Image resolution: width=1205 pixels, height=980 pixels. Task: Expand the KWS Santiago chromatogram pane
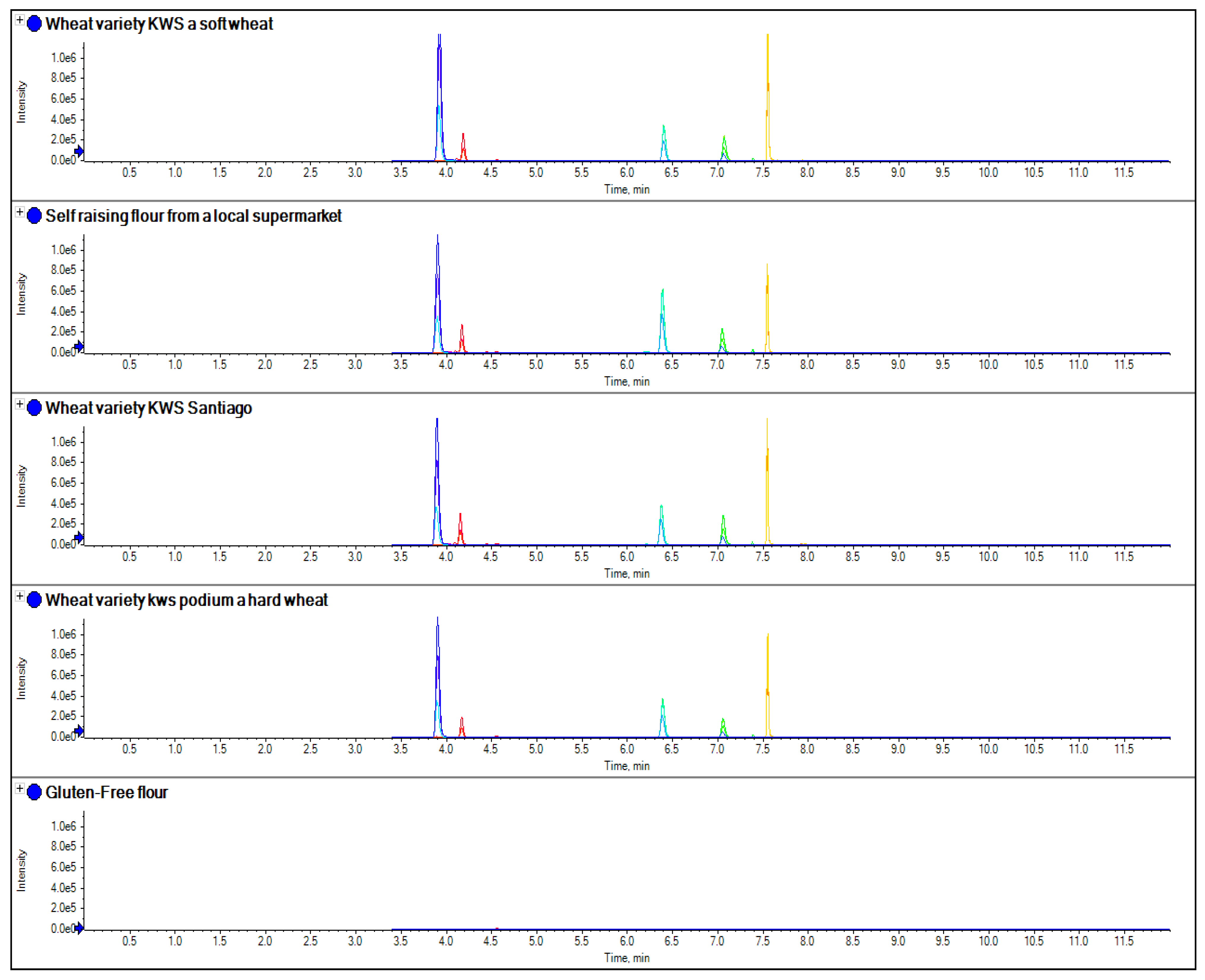click(x=19, y=404)
